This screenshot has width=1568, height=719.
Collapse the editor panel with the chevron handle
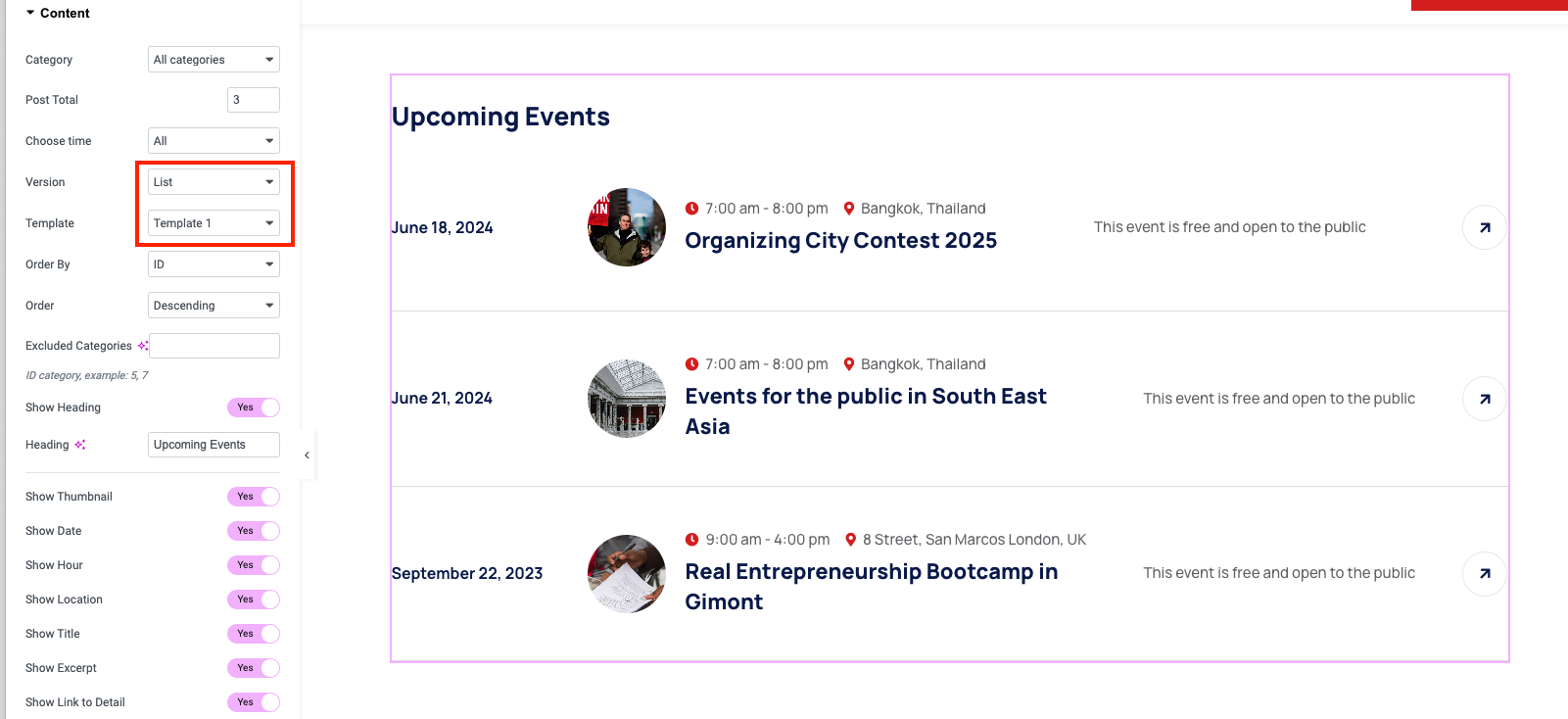pyautogui.click(x=307, y=455)
